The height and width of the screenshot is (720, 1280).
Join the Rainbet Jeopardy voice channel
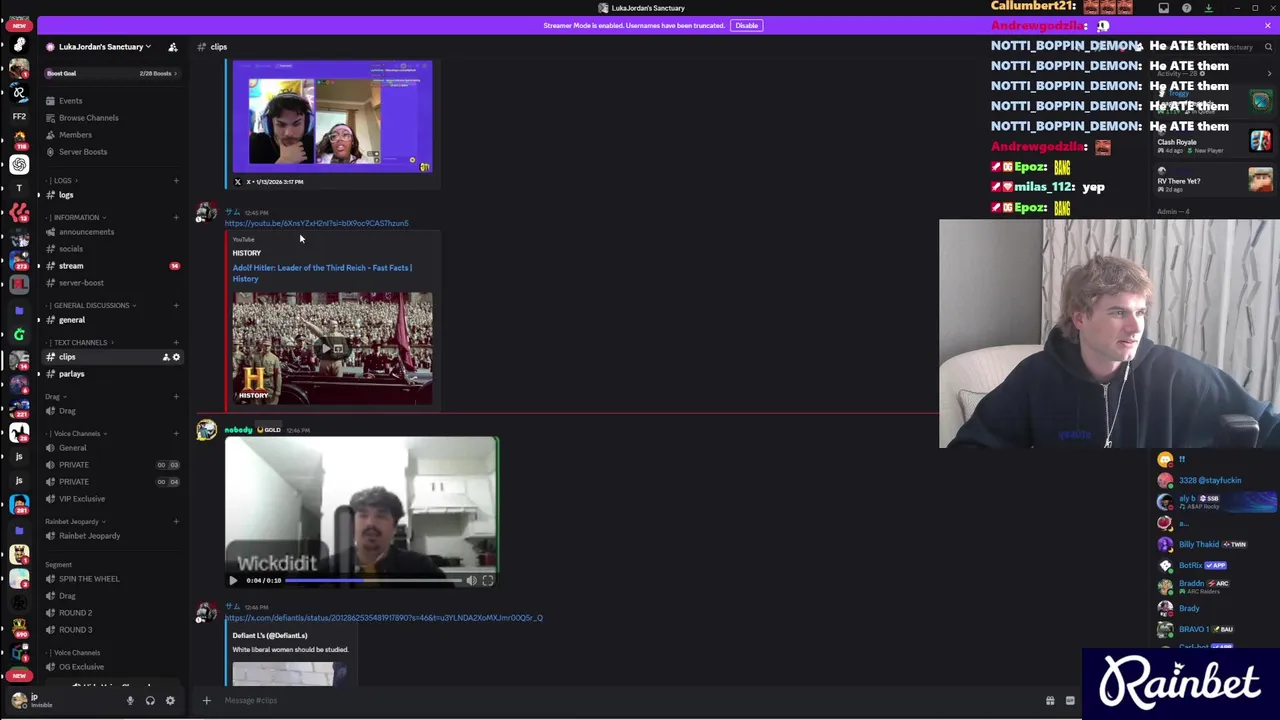point(89,536)
